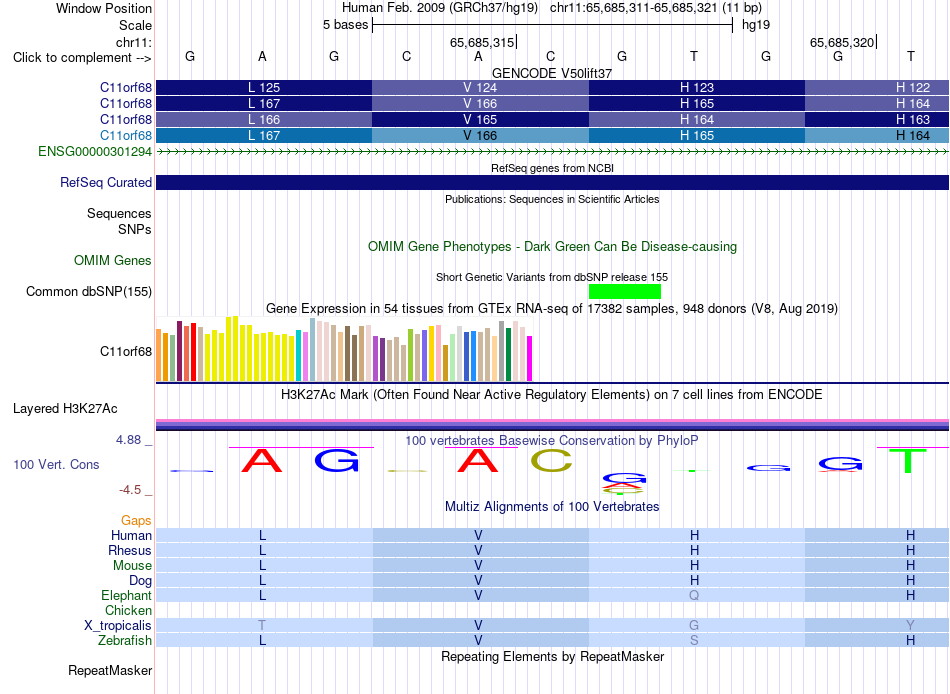Select the C11orf68 label beside GTEx bars

[125, 352]
